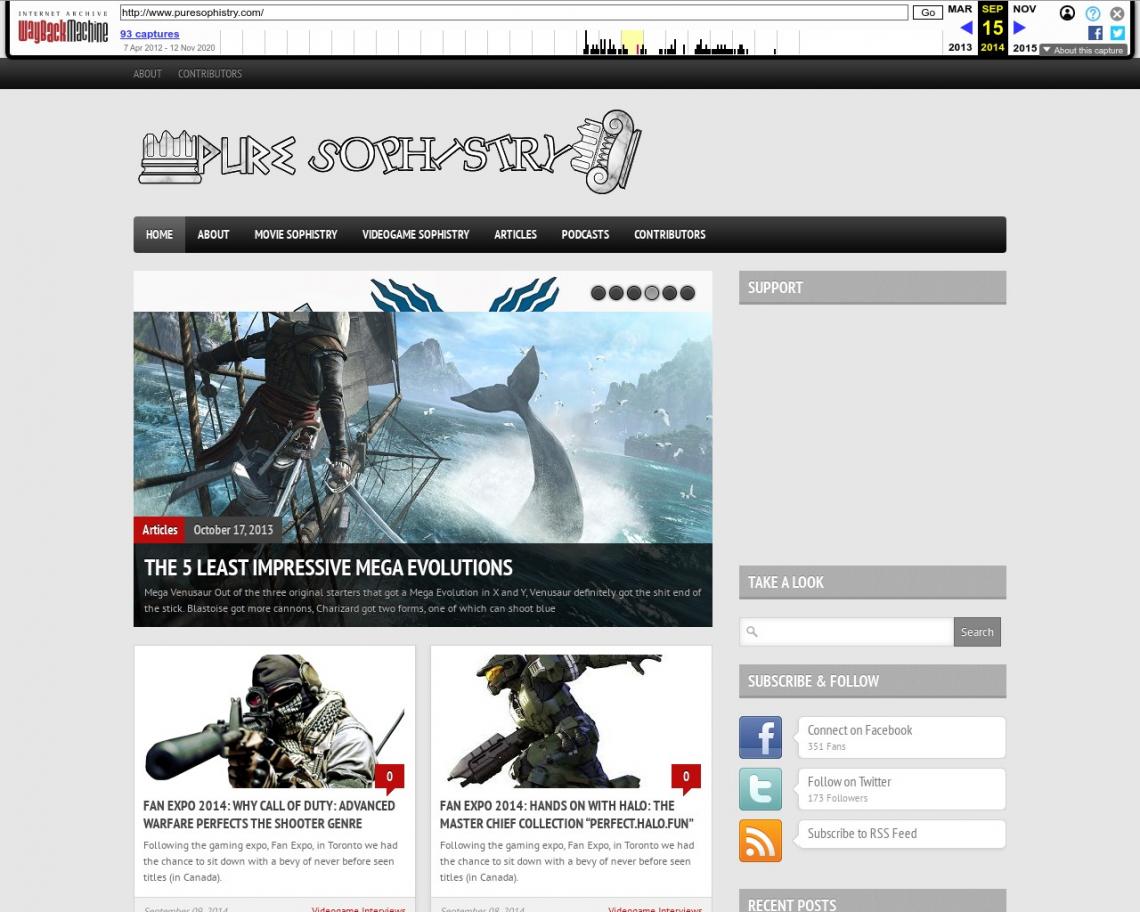Screen dimensions: 1140x912
Task: Click the large Facebook sidebar icon
Action: pos(760,737)
